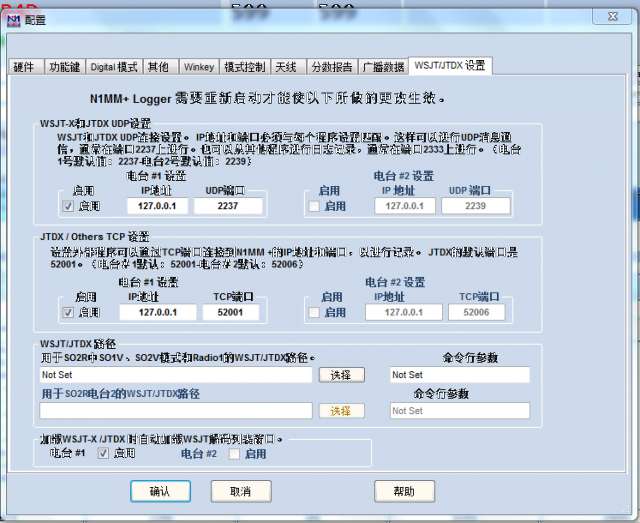Screen dimensions: 640x523
Task: Click the 取消 button
Action: tap(241, 491)
